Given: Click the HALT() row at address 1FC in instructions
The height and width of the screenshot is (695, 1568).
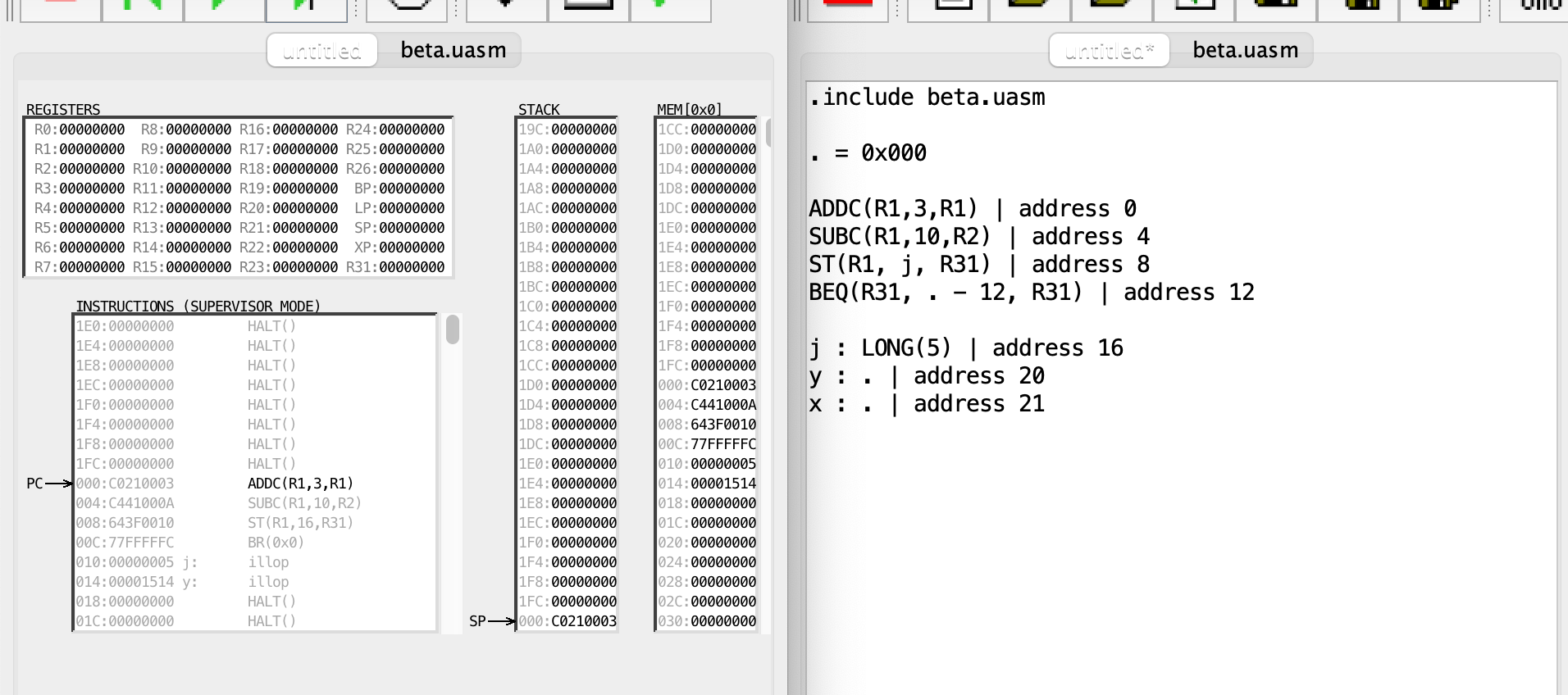Looking at the screenshot, I should coord(254,464).
